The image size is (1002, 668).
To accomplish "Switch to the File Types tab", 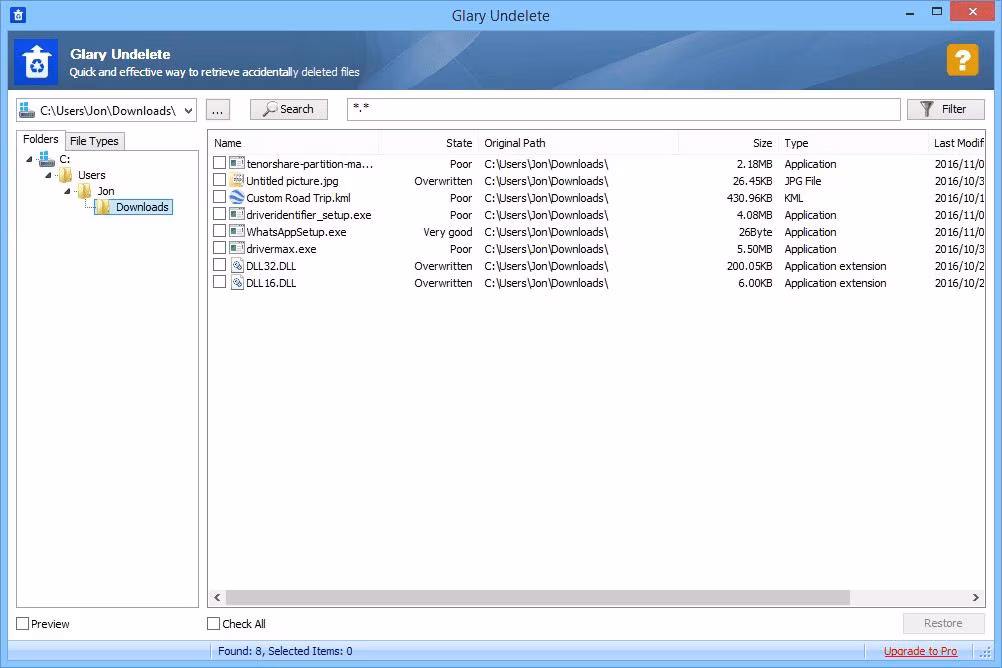I will tap(94, 141).
